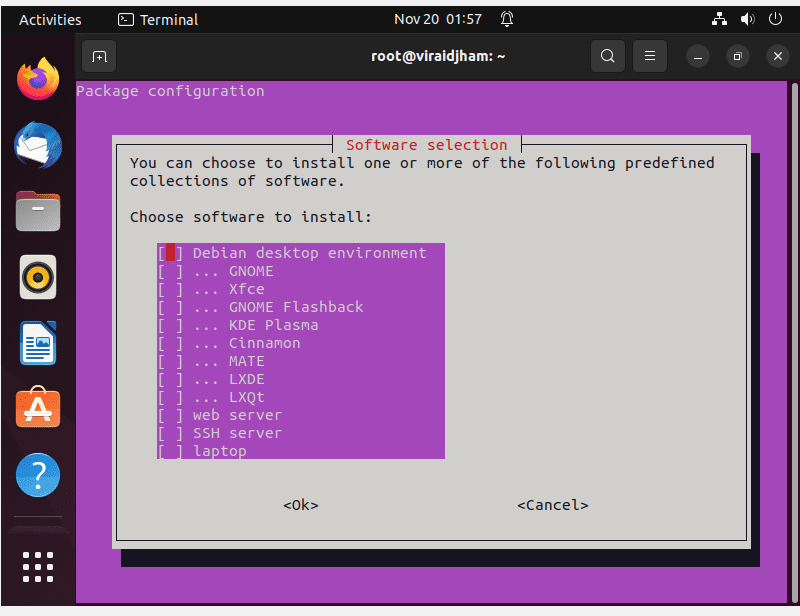Click the Software selection heading
This screenshot has height=616, width=800.
[x=427, y=145]
